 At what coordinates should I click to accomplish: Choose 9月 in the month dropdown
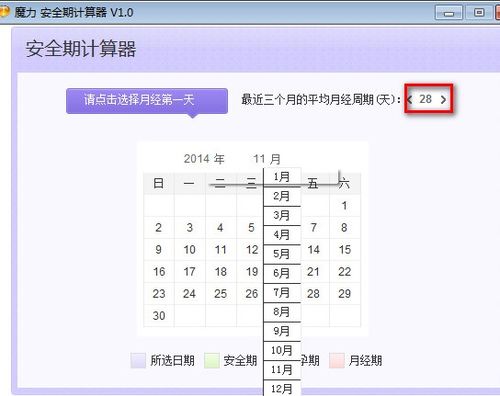282,331
